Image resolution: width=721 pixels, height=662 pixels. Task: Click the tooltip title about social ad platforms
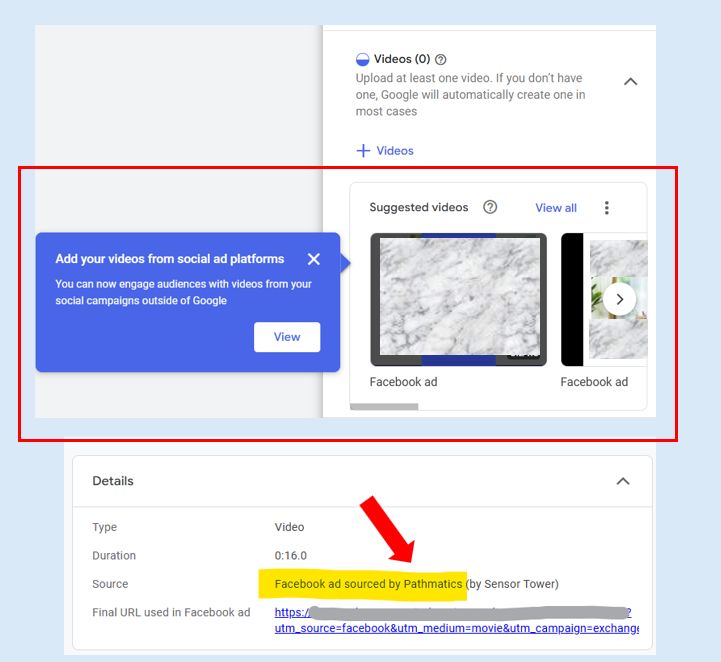click(x=170, y=259)
